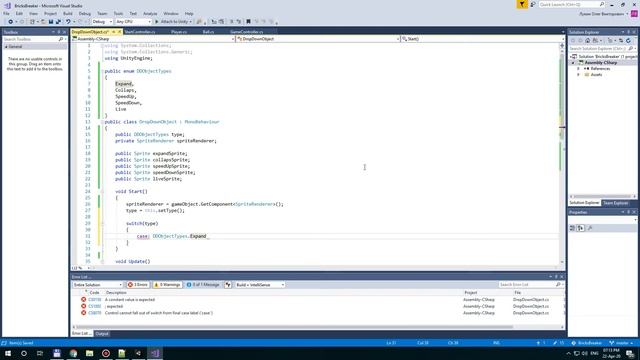Click the Save file toolbar icon
Image resolution: width=640 pixels, height=360 pixels.
point(51,22)
